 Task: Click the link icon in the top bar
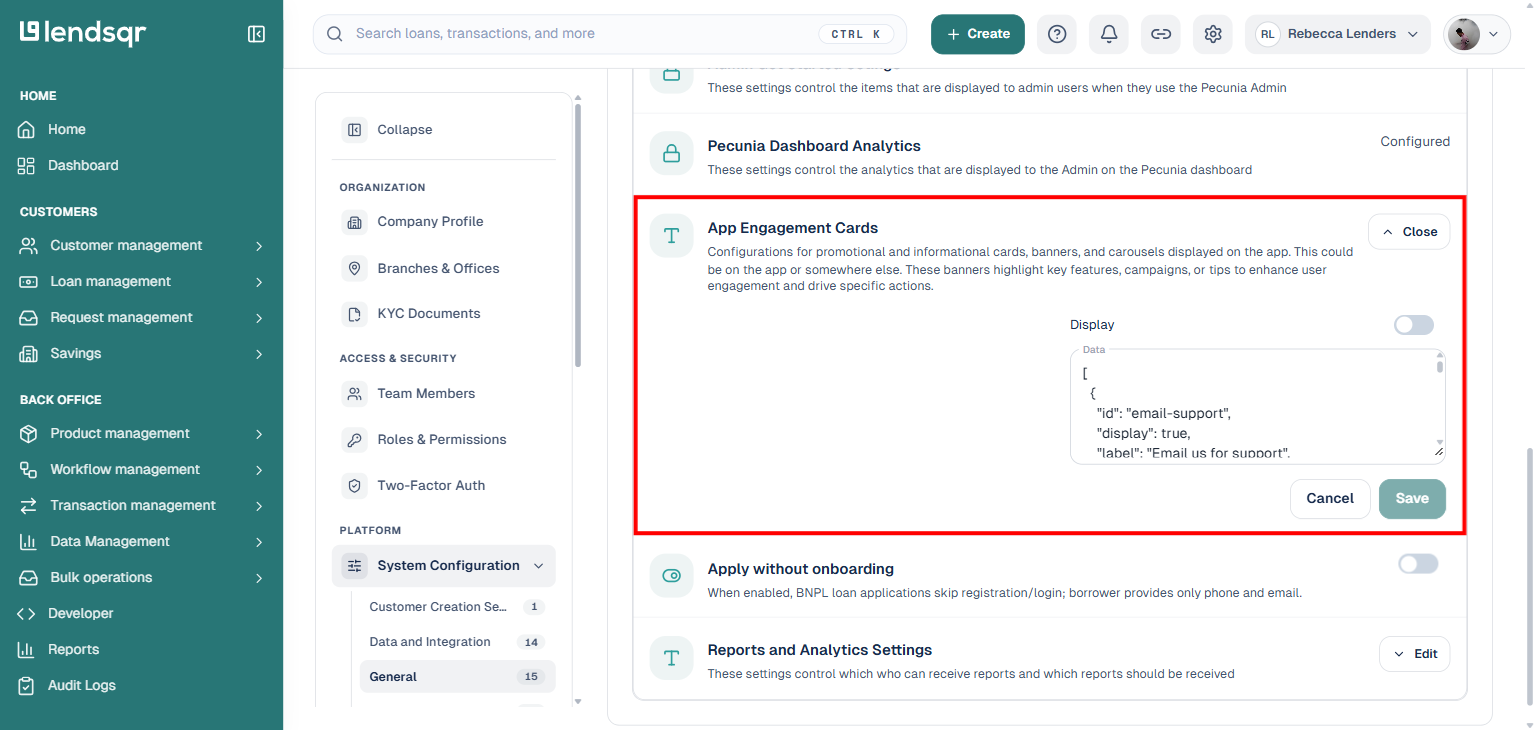point(1161,34)
